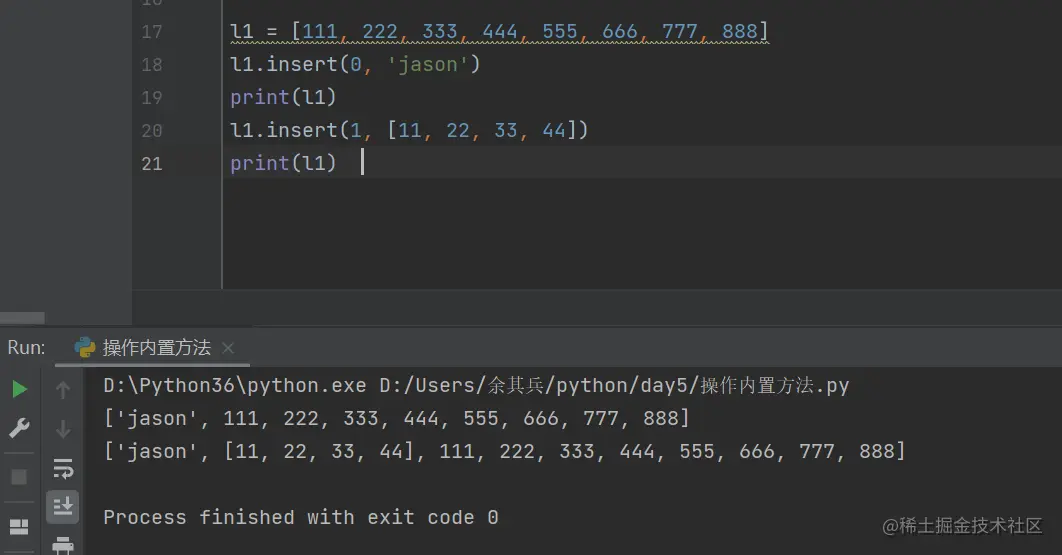Click the code line l1 = [111, 222, ...]

499,32
